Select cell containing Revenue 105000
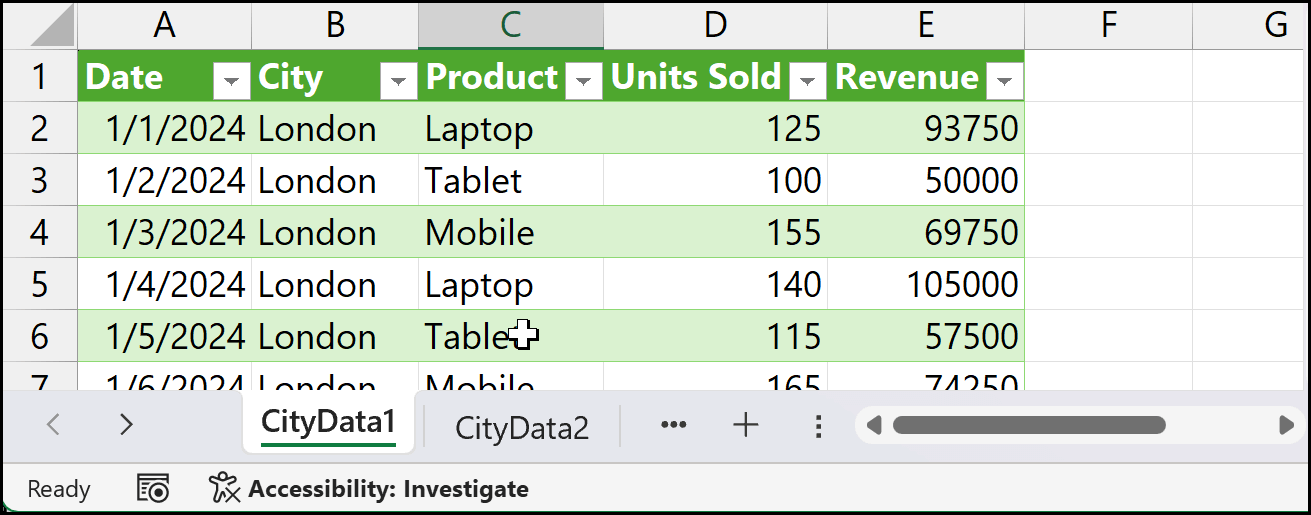1311x515 pixels. 925,285
